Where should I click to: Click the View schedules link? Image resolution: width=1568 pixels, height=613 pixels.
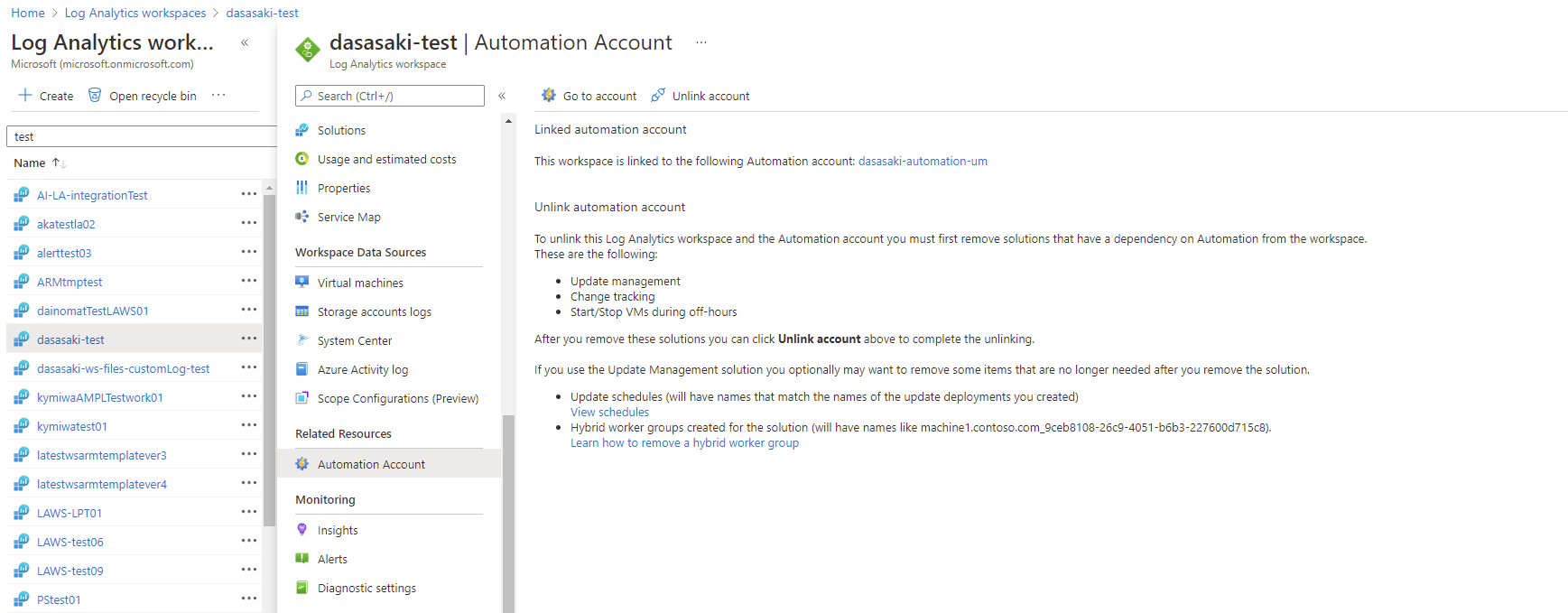[609, 412]
